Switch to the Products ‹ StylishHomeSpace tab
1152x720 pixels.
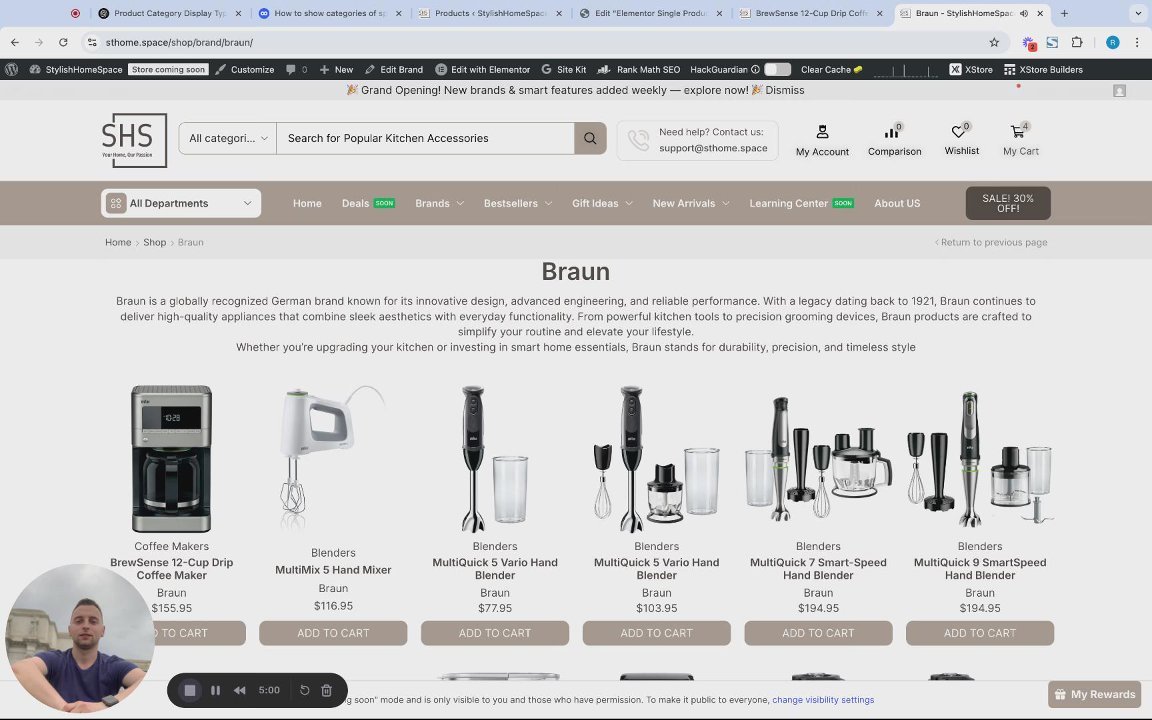pos(490,13)
